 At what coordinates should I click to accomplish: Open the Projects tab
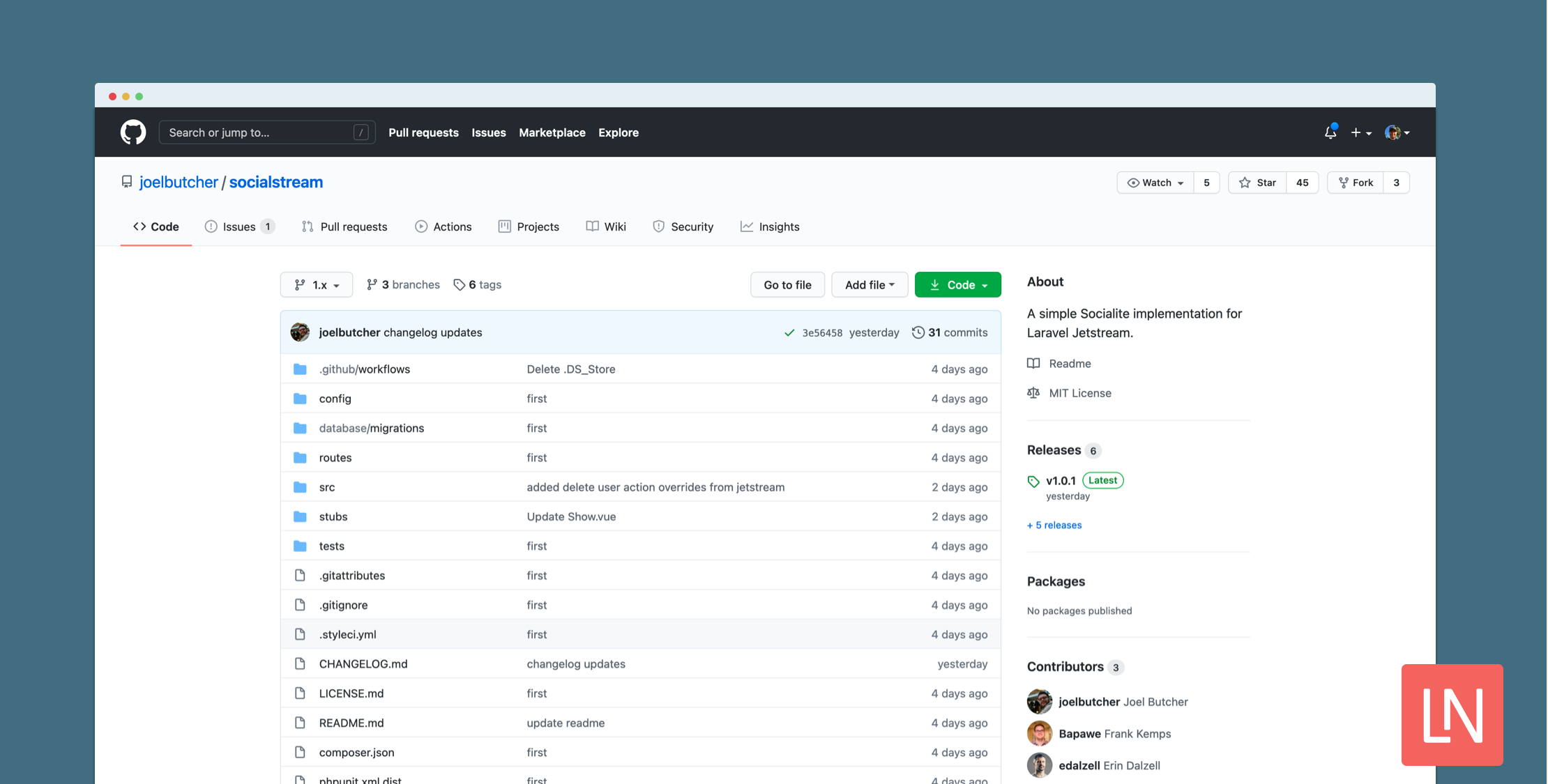(x=529, y=226)
